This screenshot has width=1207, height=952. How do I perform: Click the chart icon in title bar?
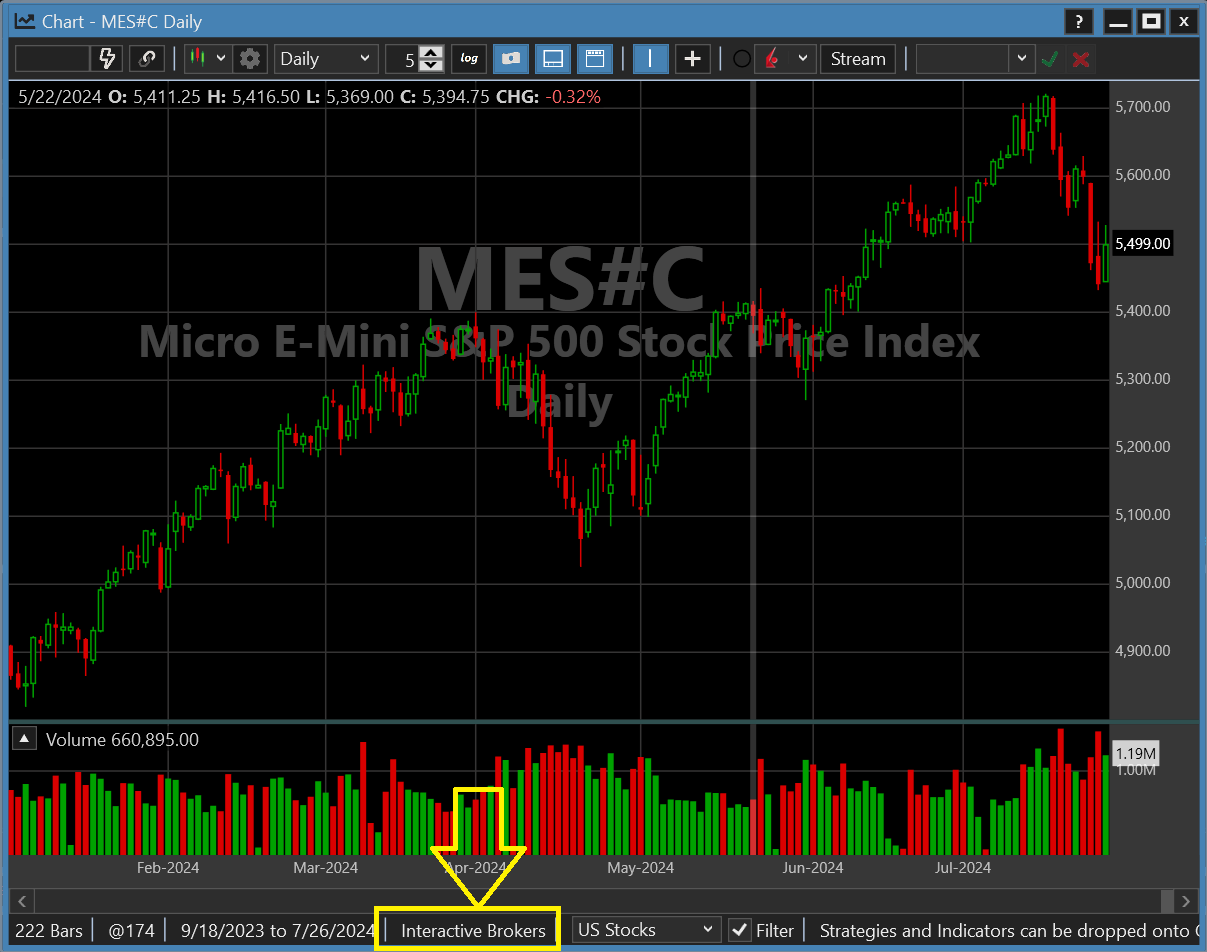[x=24, y=21]
